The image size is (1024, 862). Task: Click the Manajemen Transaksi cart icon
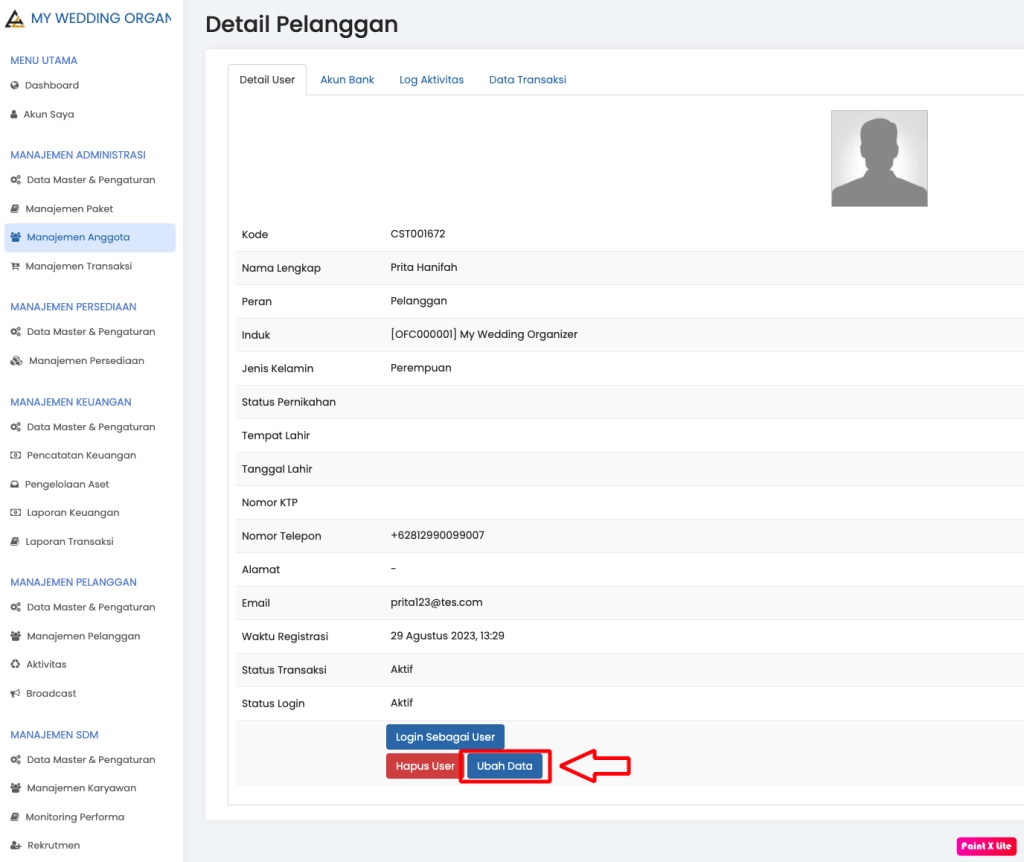(15, 267)
